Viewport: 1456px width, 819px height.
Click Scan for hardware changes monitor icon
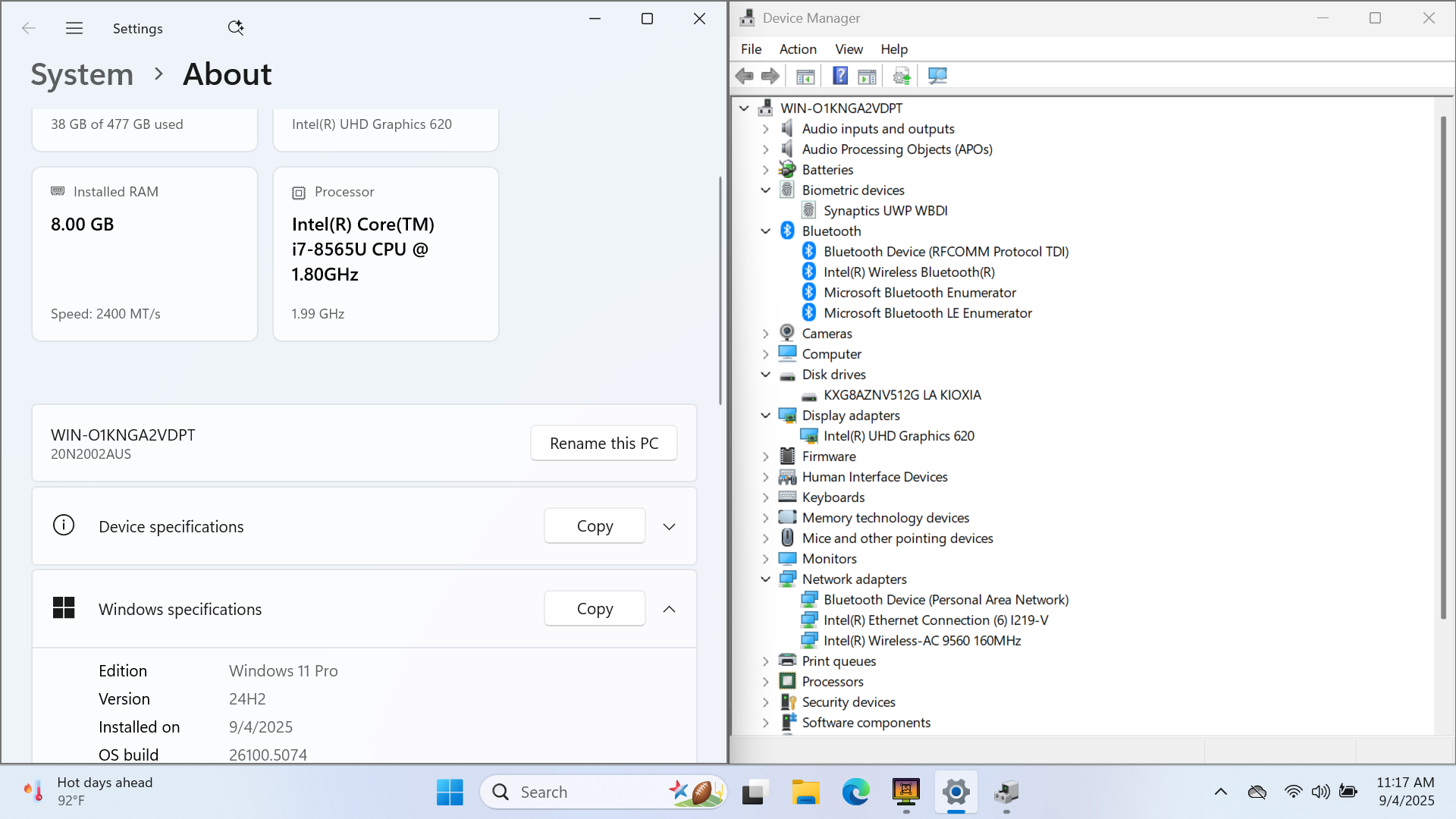[937, 76]
